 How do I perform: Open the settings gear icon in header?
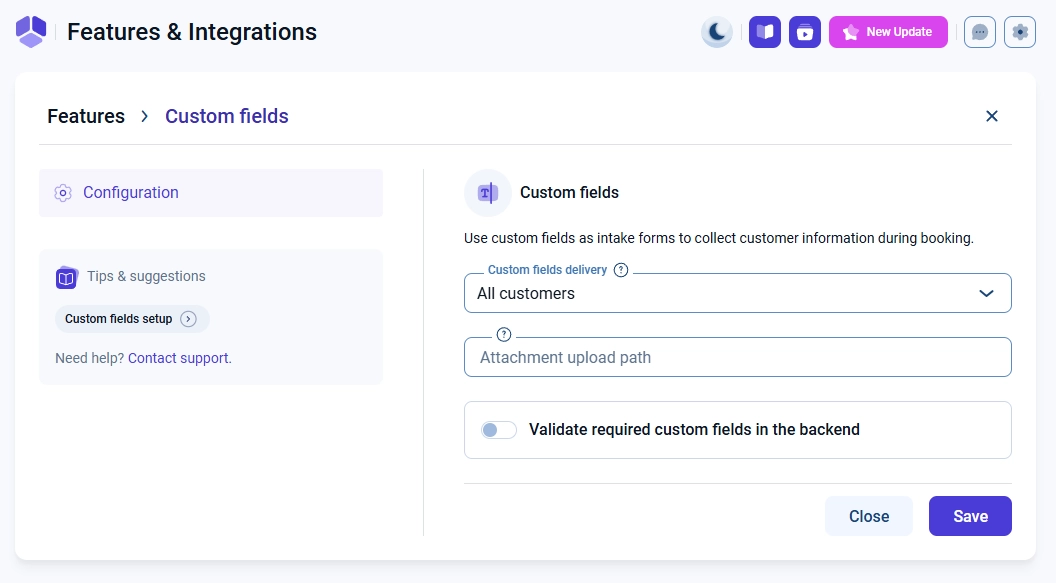point(1020,32)
